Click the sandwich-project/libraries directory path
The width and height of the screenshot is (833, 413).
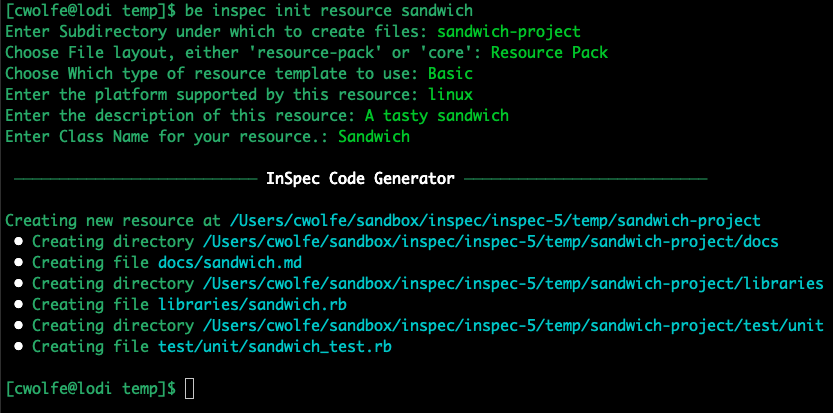coord(513,284)
